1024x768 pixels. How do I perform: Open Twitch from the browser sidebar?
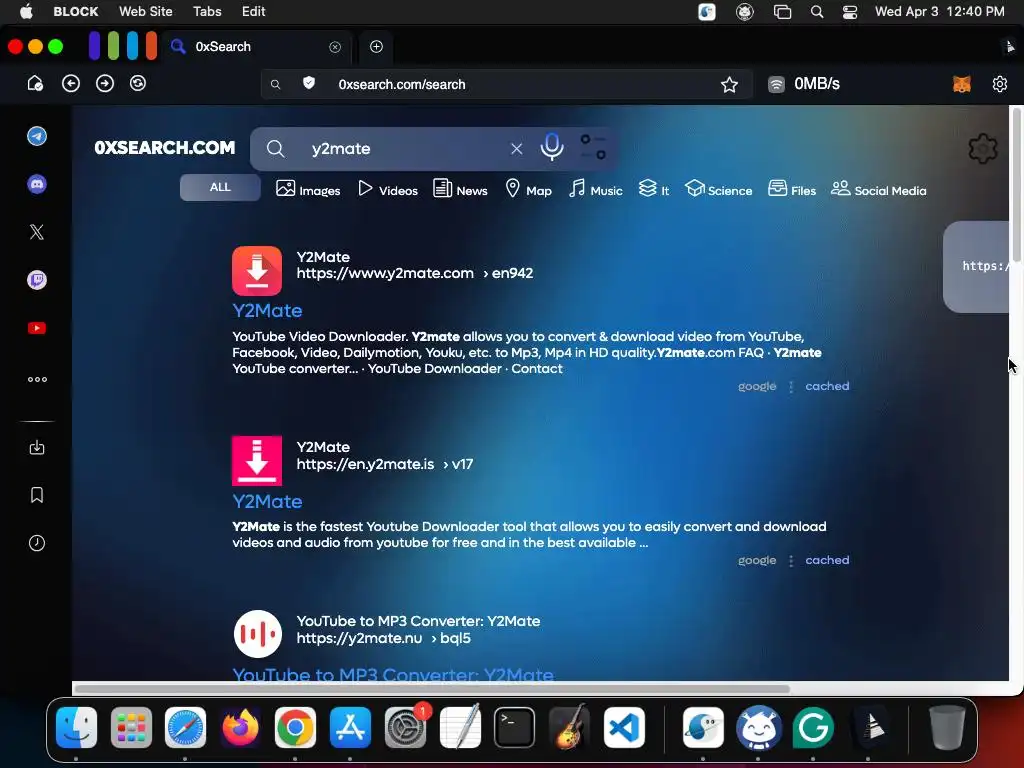(37, 280)
